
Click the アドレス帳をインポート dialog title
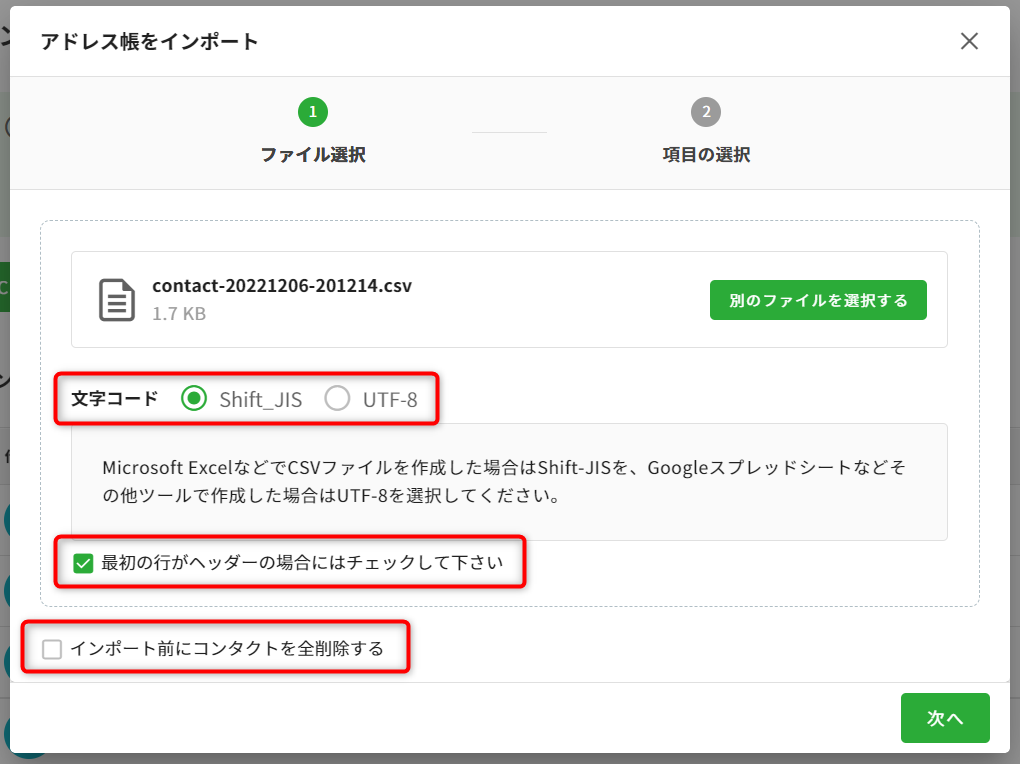(150, 41)
